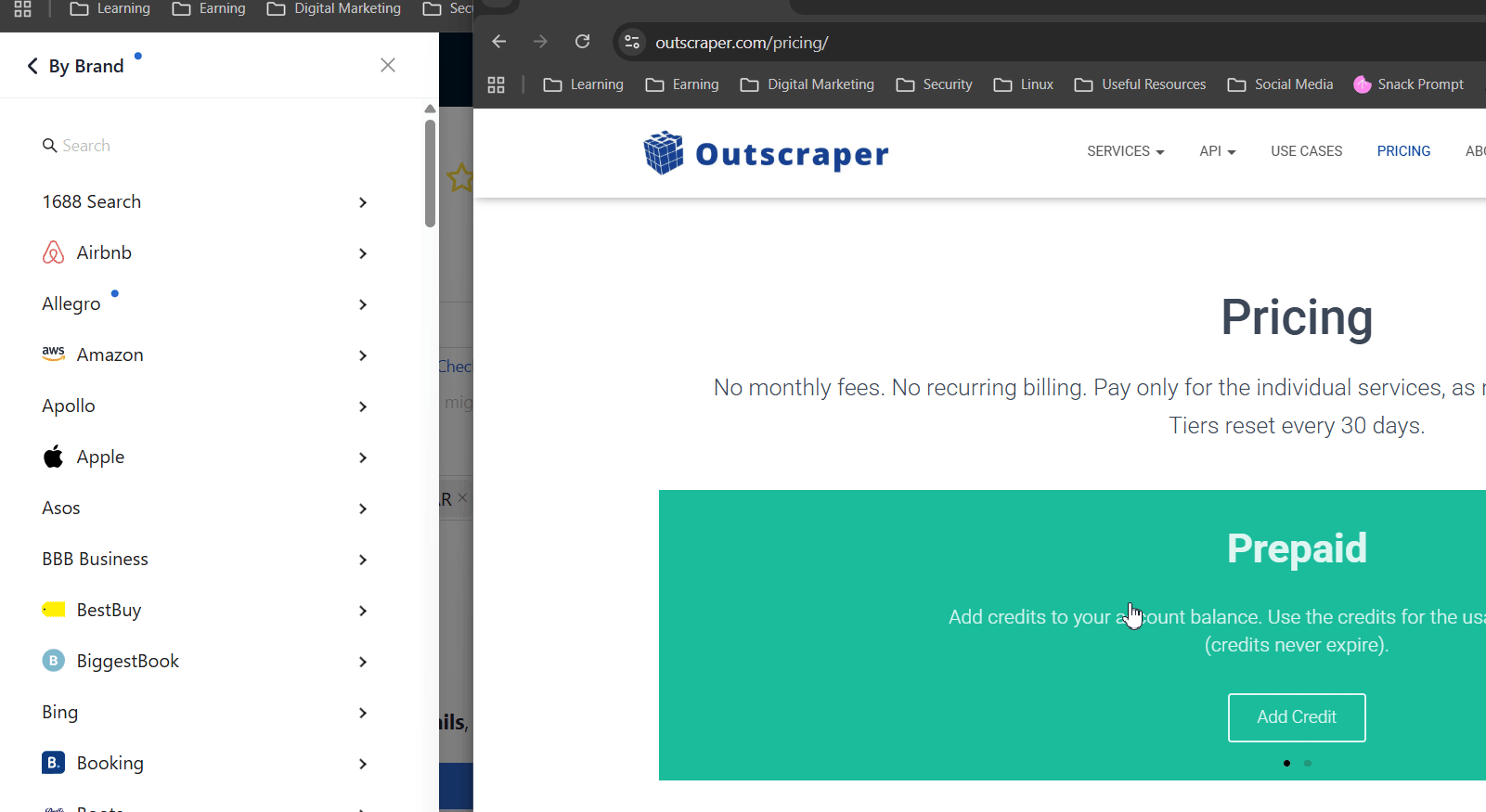Open Digital Marketing folder in background window
The image size is (1486, 812).
point(334,8)
